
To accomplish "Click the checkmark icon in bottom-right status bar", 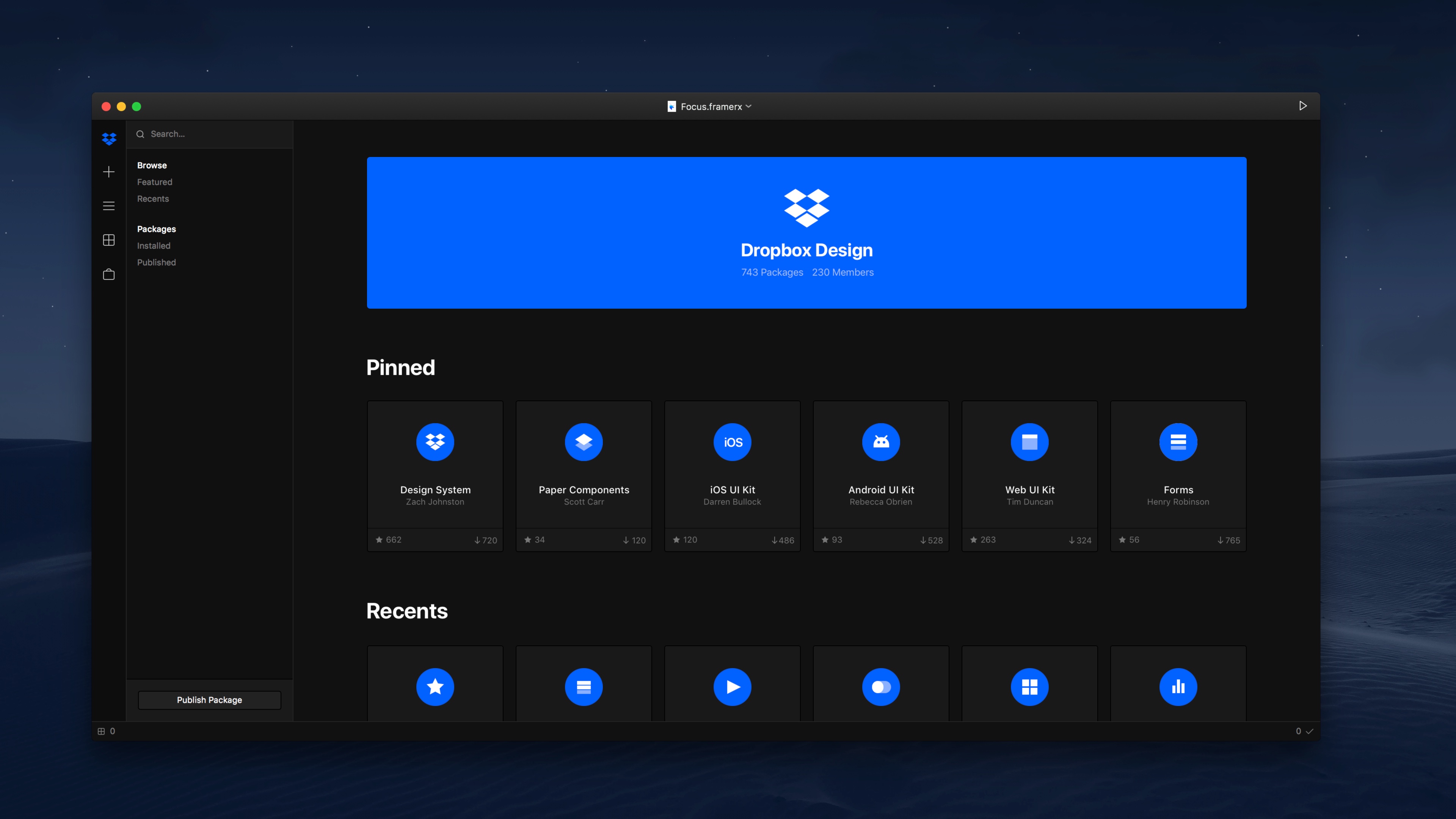I will [1309, 731].
